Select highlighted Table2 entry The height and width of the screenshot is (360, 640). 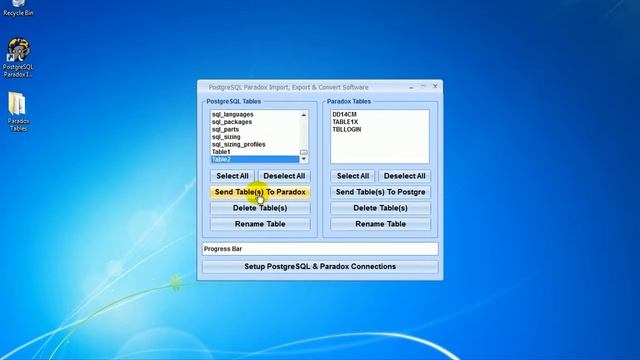[255, 159]
